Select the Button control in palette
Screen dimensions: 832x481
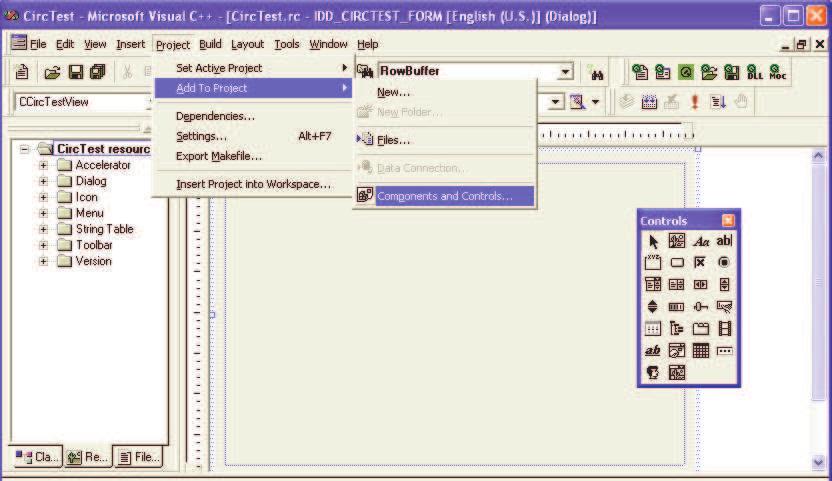tap(677, 263)
